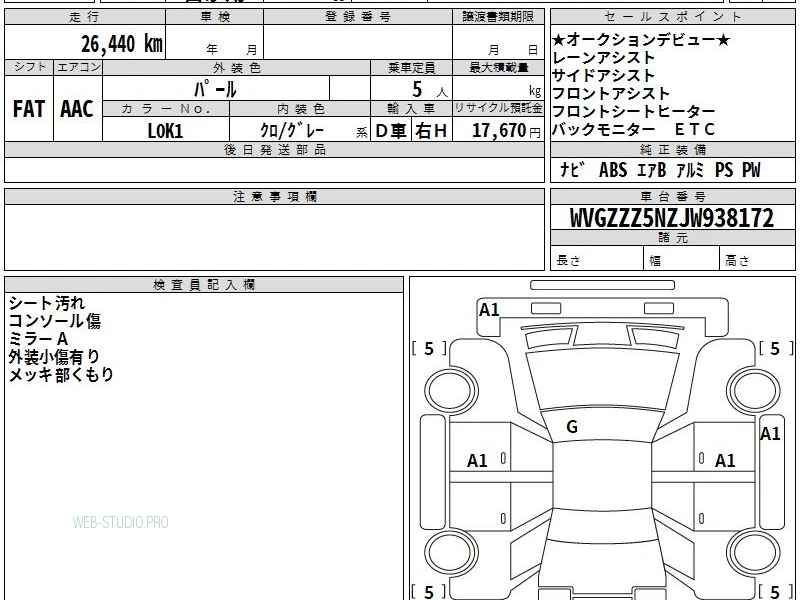This screenshot has width=800, height=600.
Task: Select the FAT shift value
Action: (x=29, y=109)
